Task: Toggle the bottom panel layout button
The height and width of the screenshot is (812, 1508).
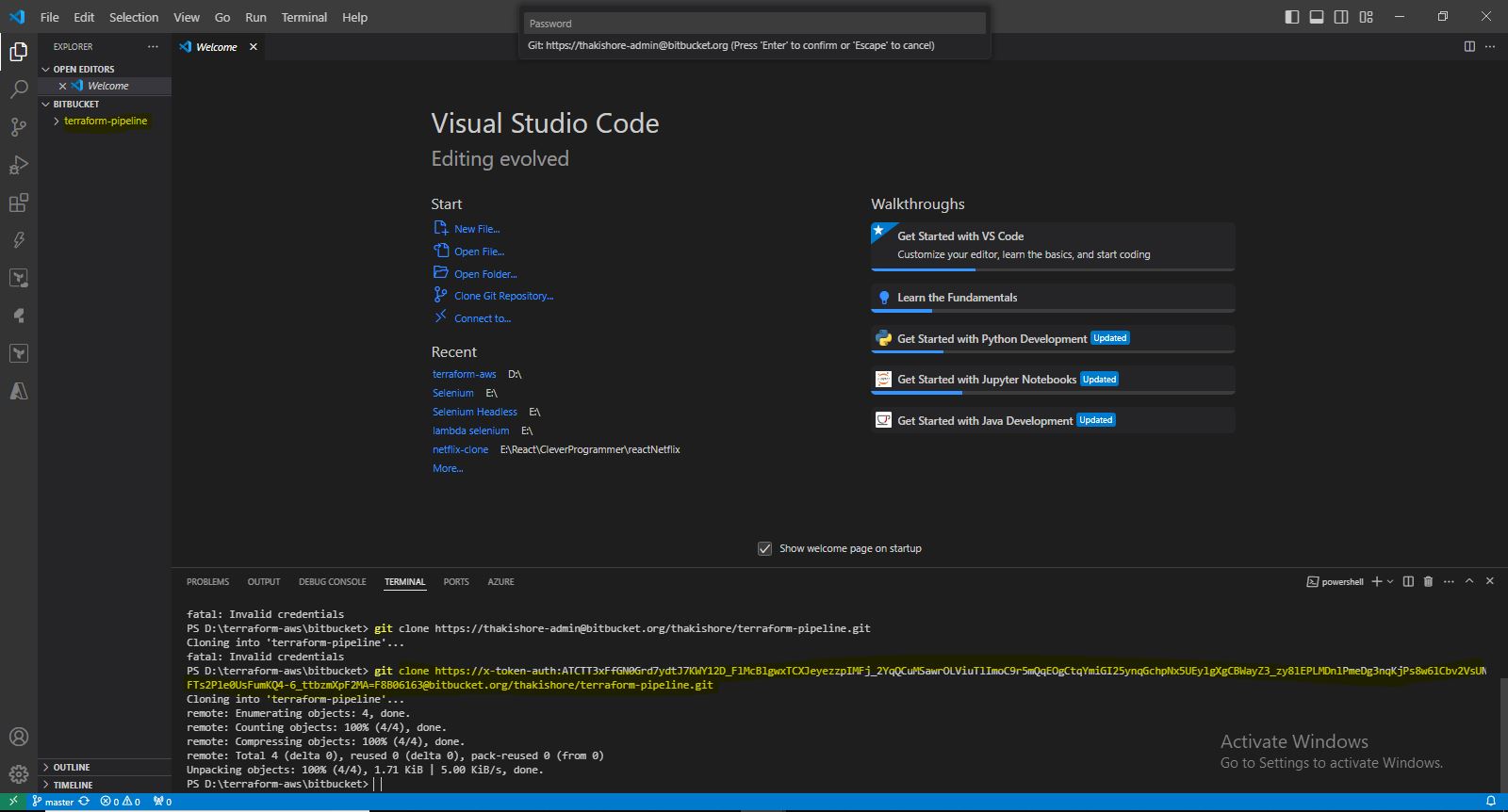Action: pos(1317,17)
